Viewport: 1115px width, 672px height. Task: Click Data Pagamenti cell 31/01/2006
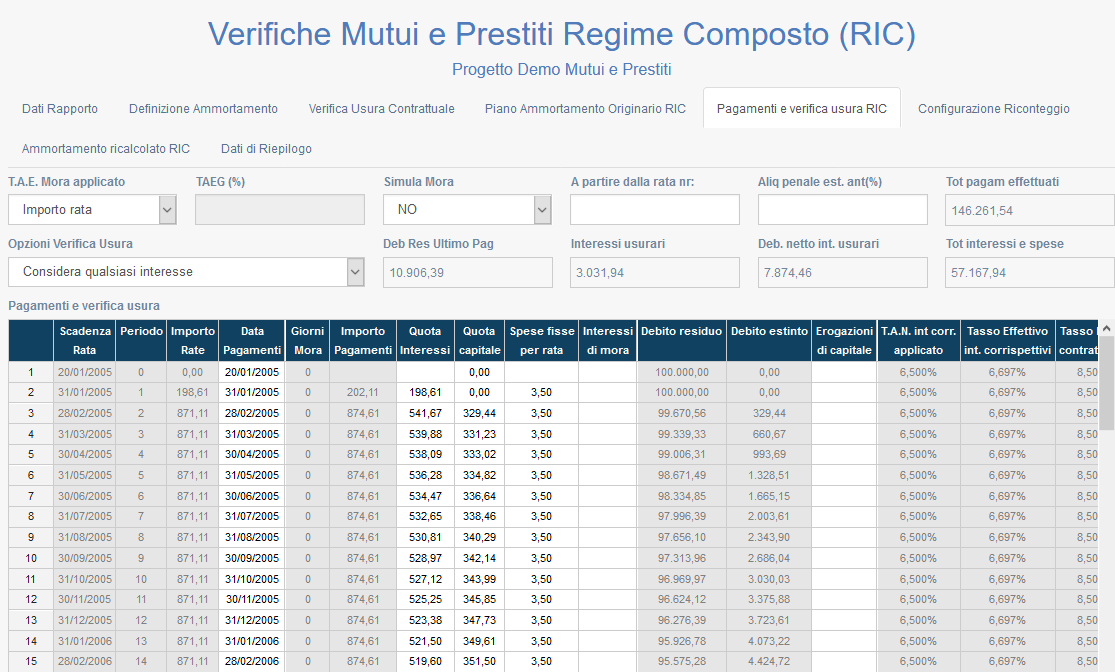point(252,641)
